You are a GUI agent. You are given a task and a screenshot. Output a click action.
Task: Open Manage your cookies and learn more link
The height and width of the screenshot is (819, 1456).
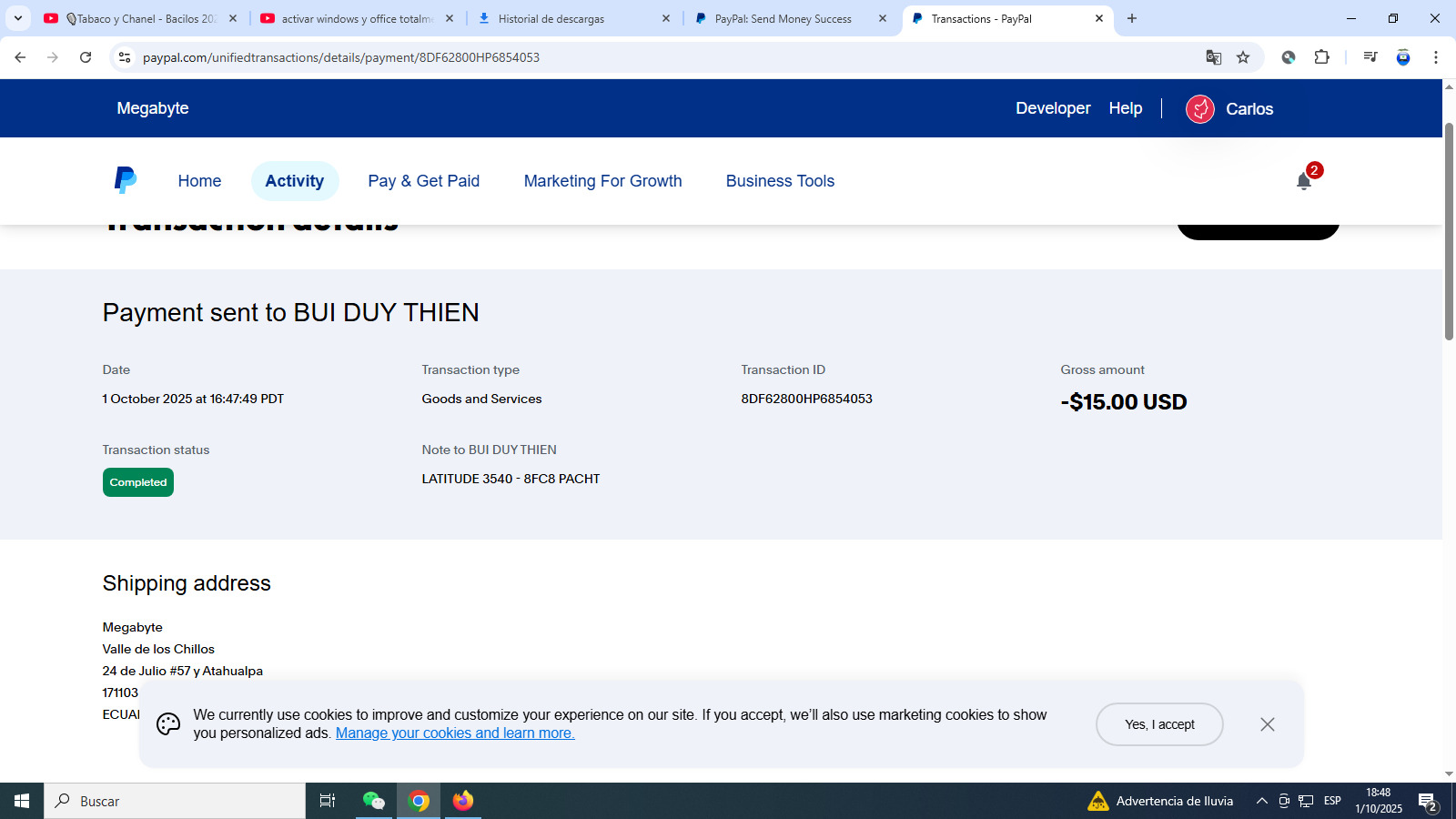click(x=455, y=733)
